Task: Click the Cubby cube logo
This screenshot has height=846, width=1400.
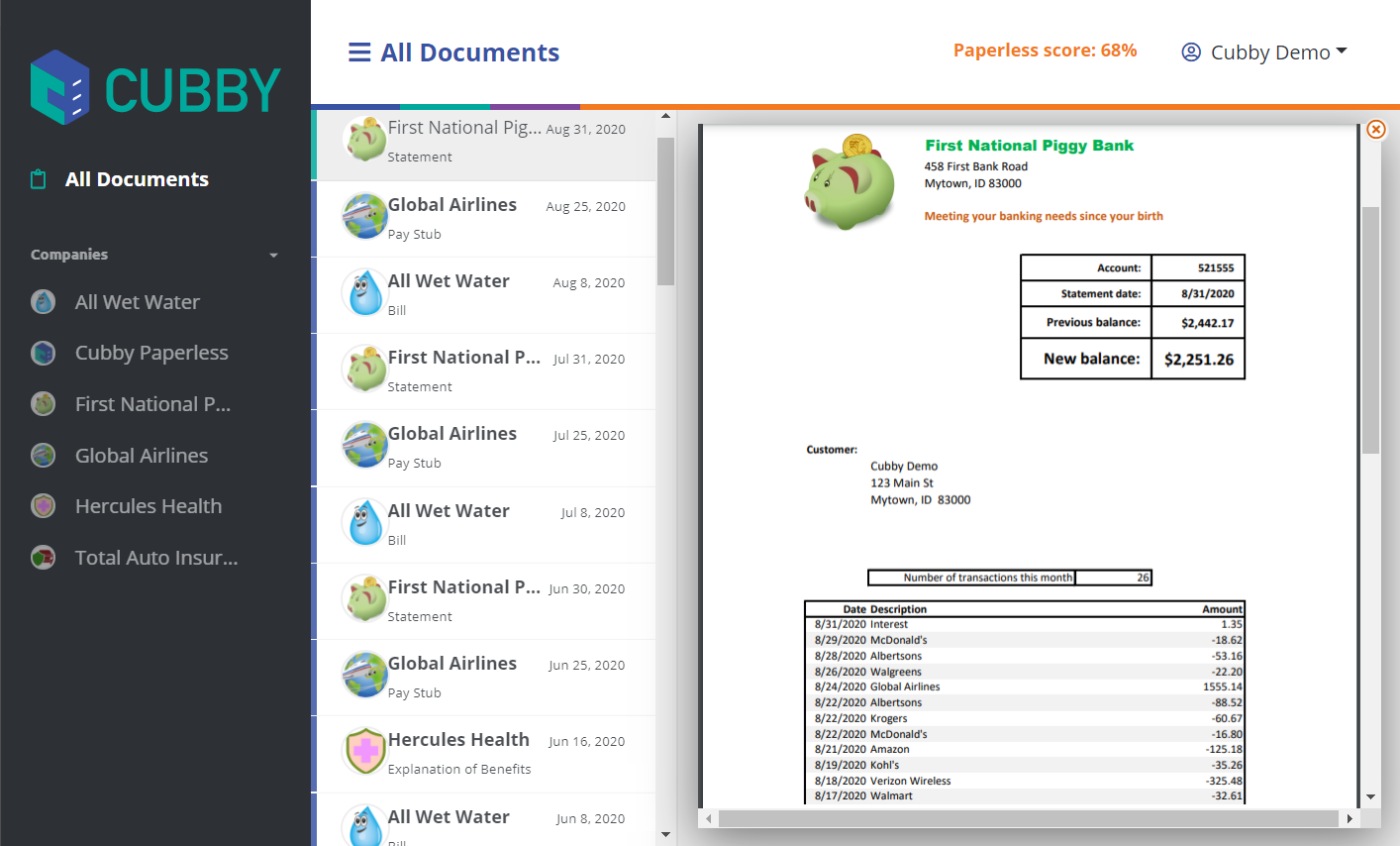Action: coord(59,87)
